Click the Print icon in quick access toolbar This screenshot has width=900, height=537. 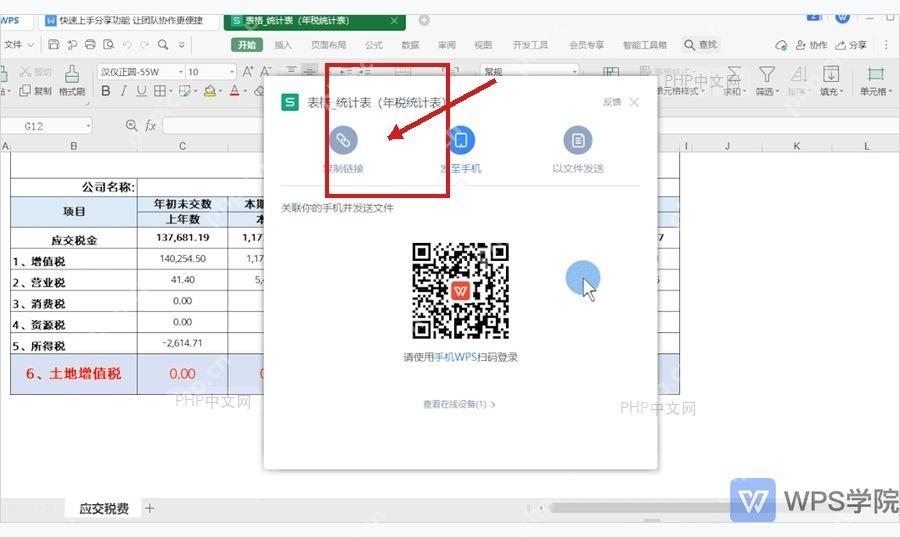[90, 44]
